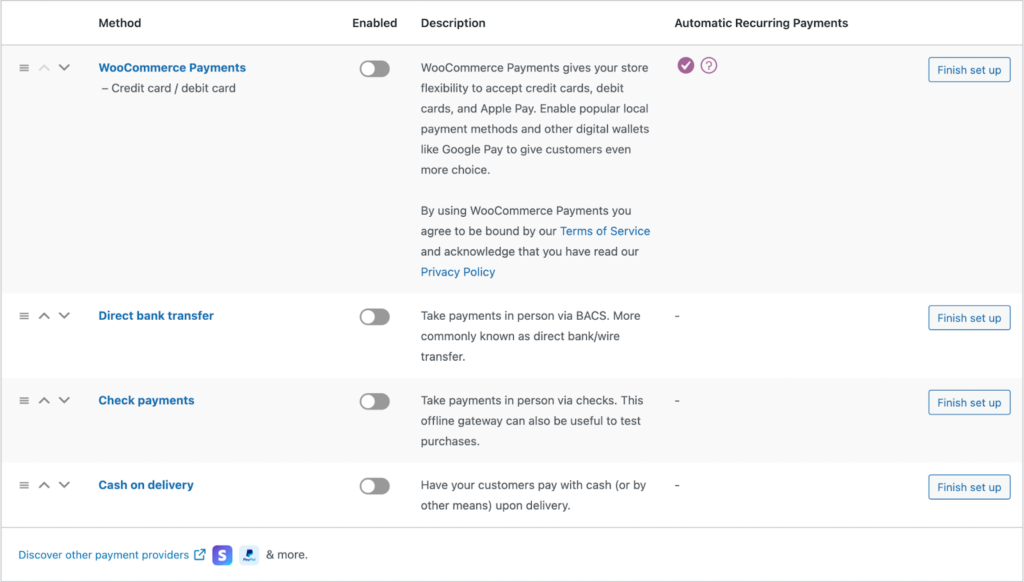Screen dimensions: 1024x582
Task: Move Check payments up
Action: click(44, 400)
